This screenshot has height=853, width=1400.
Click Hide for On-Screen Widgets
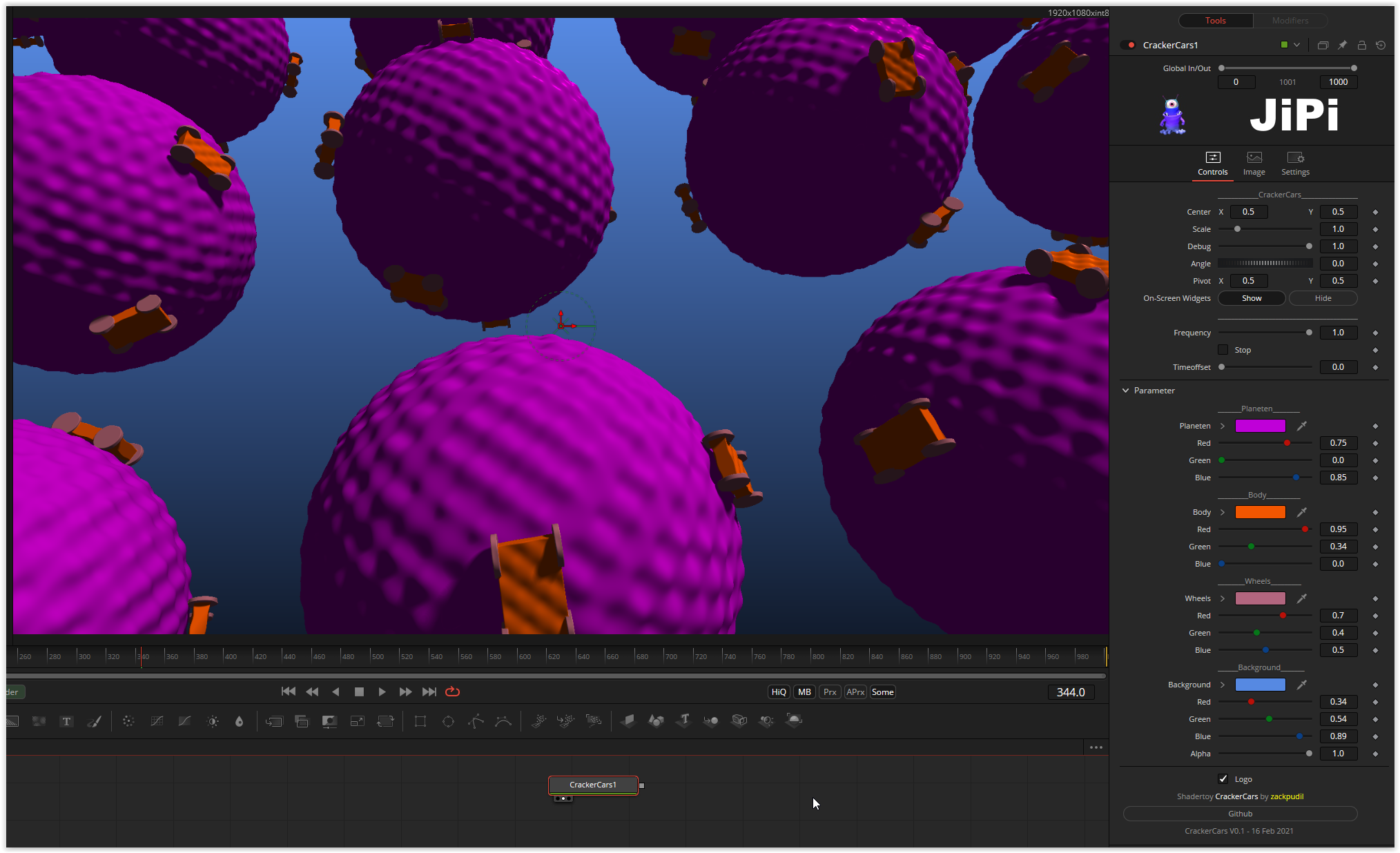[x=1323, y=298]
